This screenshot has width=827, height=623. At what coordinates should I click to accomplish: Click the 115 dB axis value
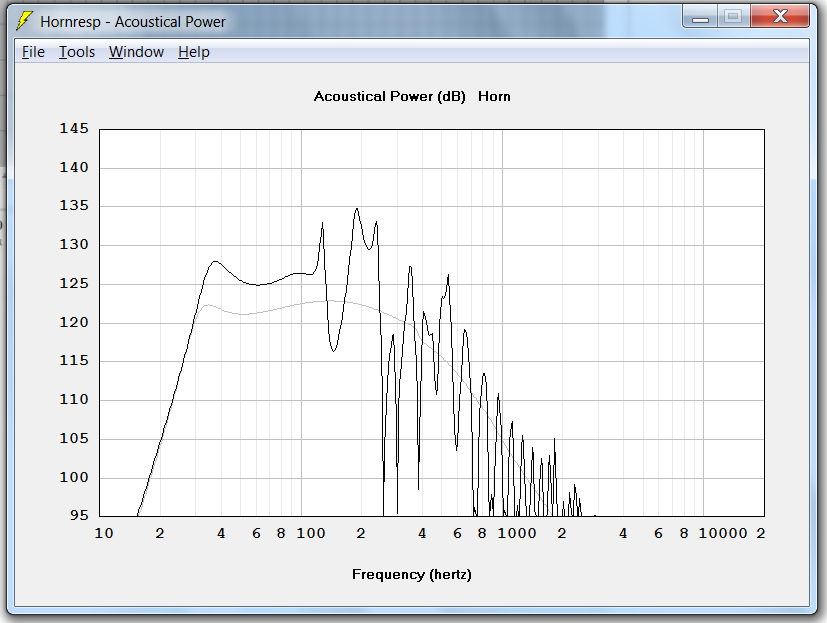click(74, 360)
